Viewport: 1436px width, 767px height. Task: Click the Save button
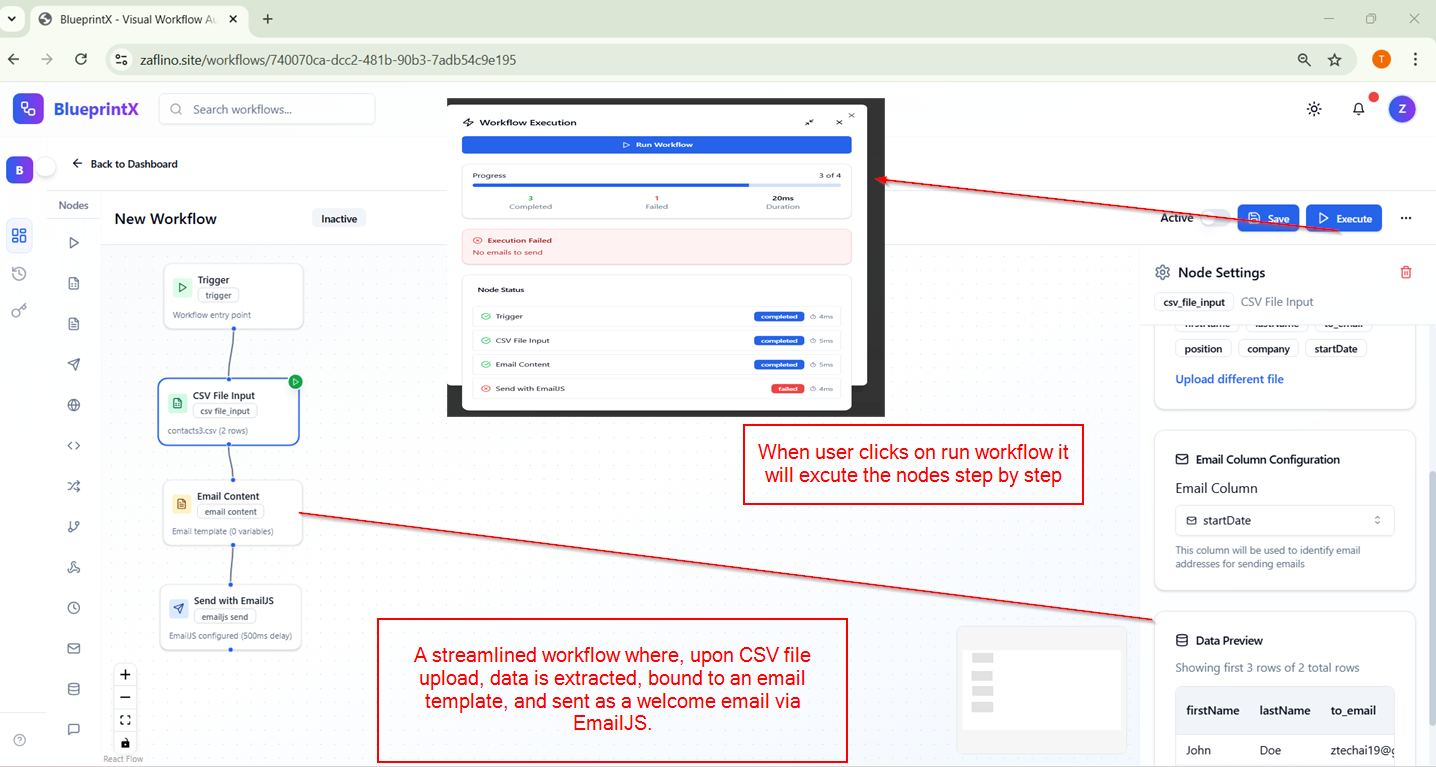pos(1268,218)
